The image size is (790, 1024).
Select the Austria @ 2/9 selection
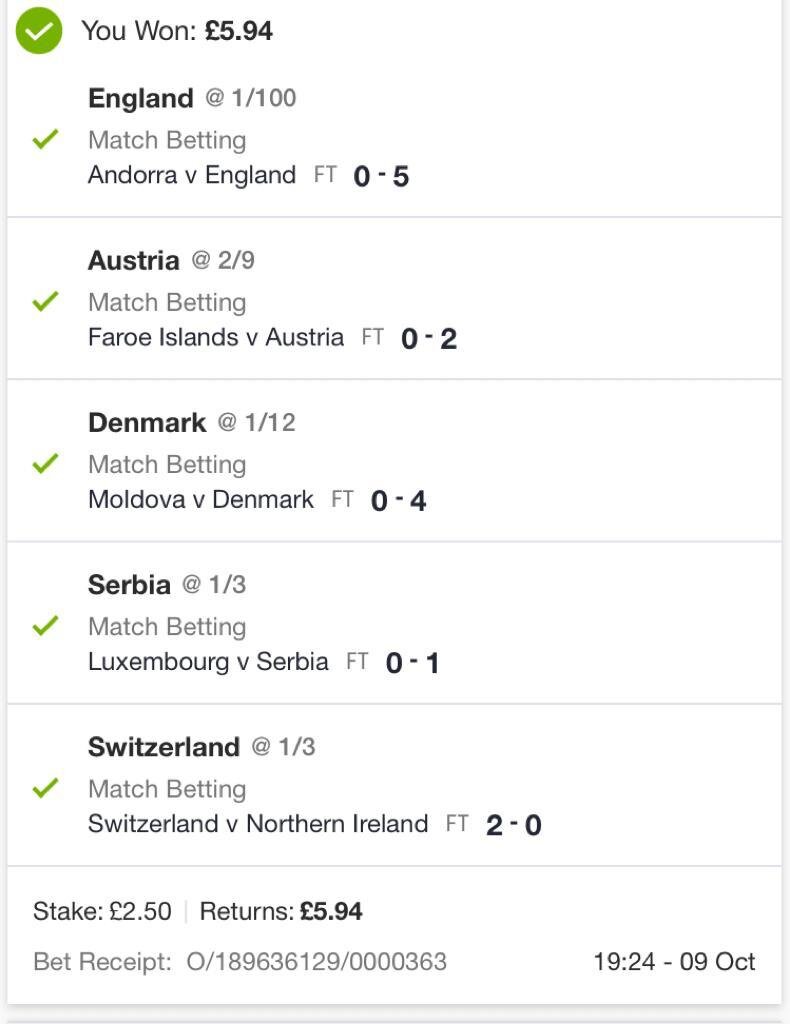click(x=171, y=261)
